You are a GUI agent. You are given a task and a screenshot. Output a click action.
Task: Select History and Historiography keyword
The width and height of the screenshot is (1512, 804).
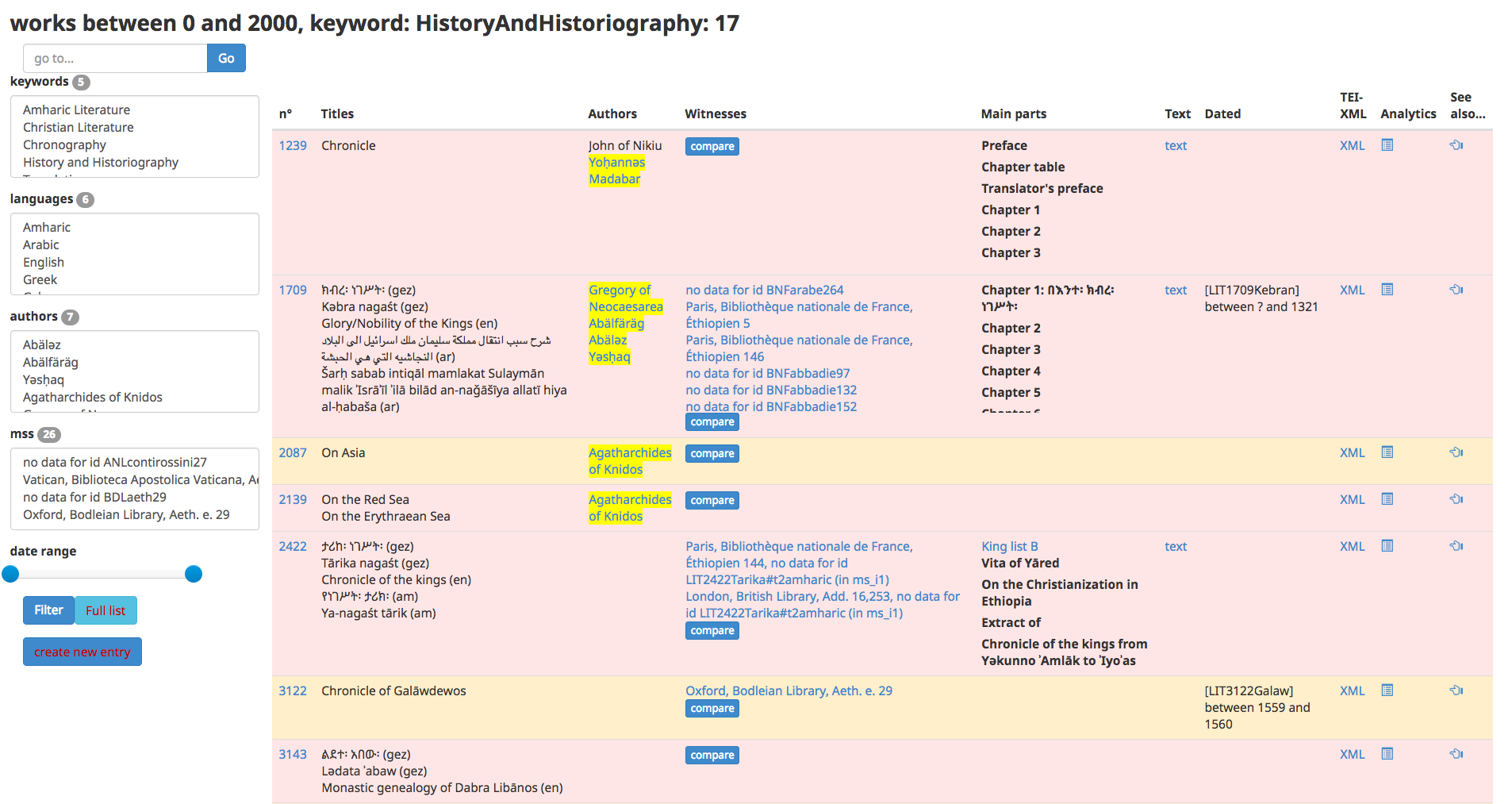pyautogui.click(x=101, y=162)
